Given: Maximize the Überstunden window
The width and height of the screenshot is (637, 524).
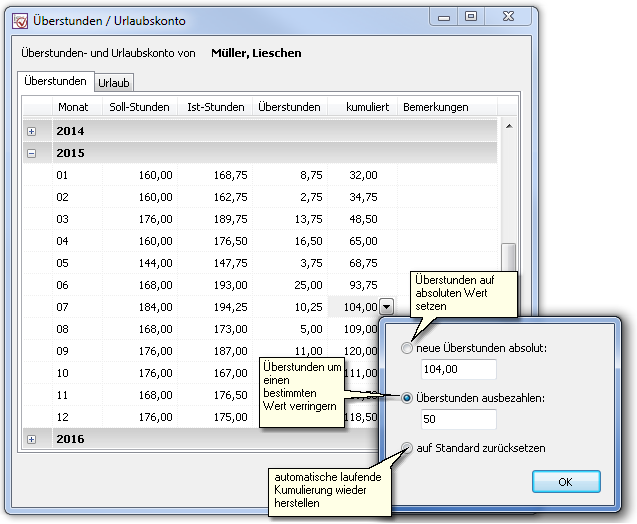Looking at the screenshot, I should pos(470,18).
